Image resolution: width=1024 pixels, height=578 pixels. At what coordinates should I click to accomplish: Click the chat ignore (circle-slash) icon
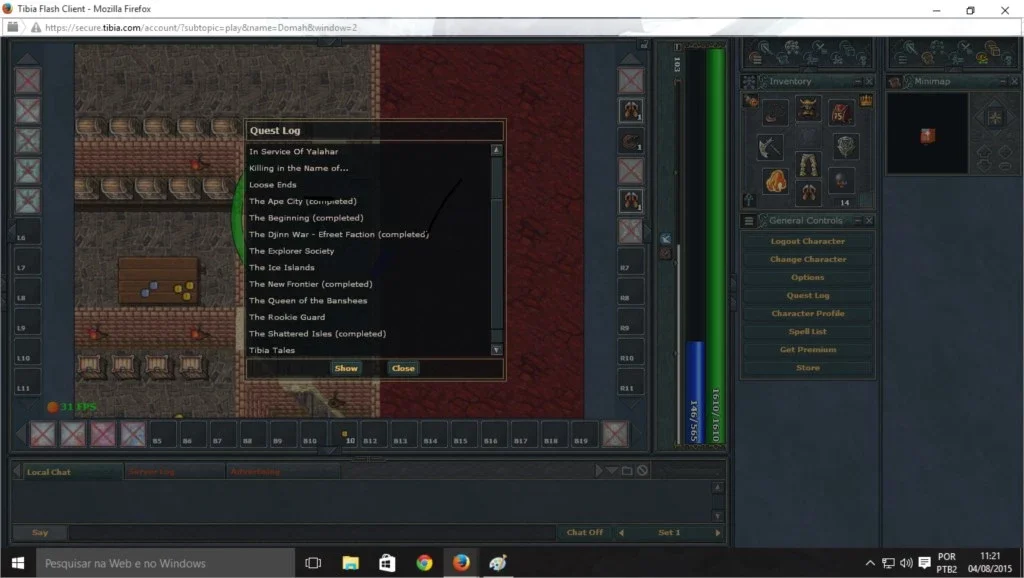tap(643, 470)
